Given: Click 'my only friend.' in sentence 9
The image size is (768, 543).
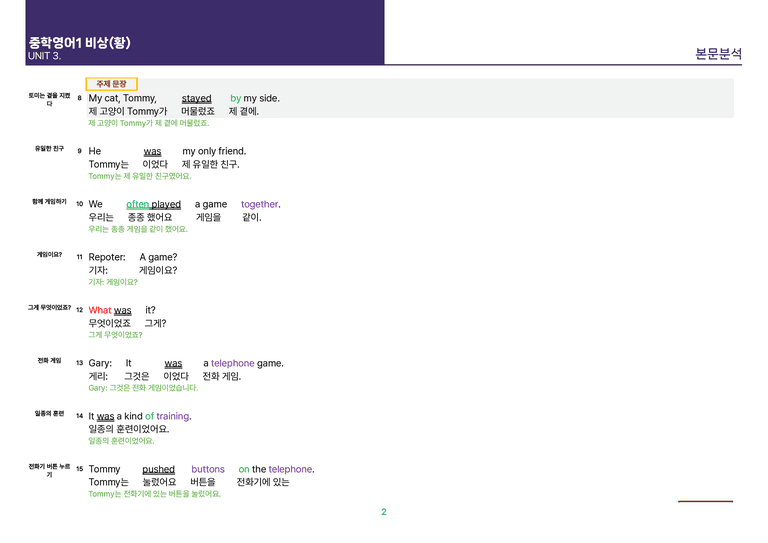Looking at the screenshot, I should click(214, 151).
